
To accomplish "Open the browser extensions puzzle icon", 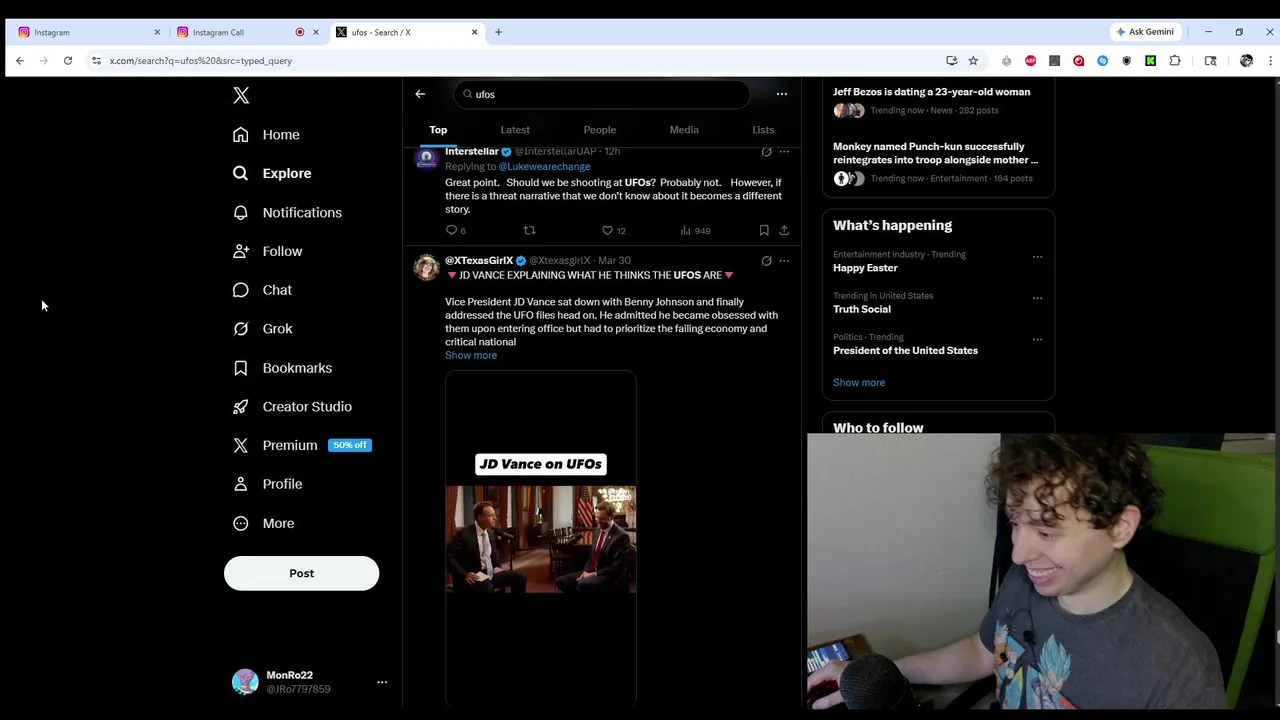I will click(1175, 61).
